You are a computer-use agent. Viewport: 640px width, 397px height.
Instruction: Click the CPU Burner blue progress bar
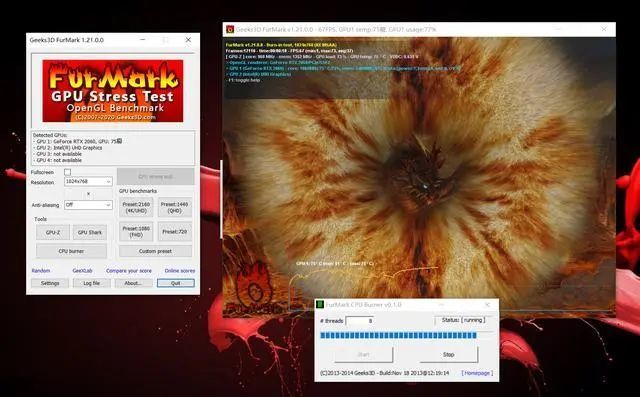398,335
